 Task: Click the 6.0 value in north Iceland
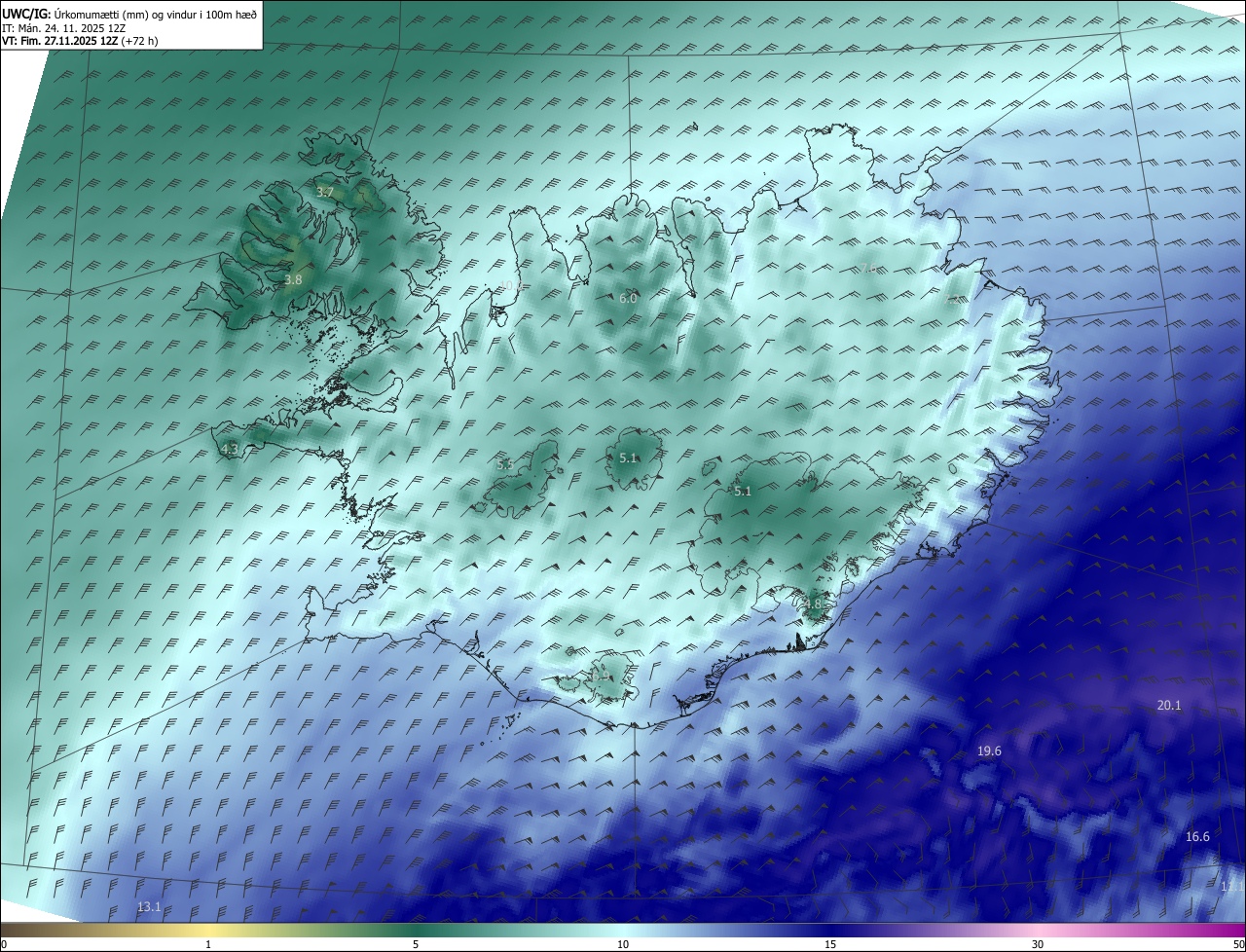coord(628,299)
